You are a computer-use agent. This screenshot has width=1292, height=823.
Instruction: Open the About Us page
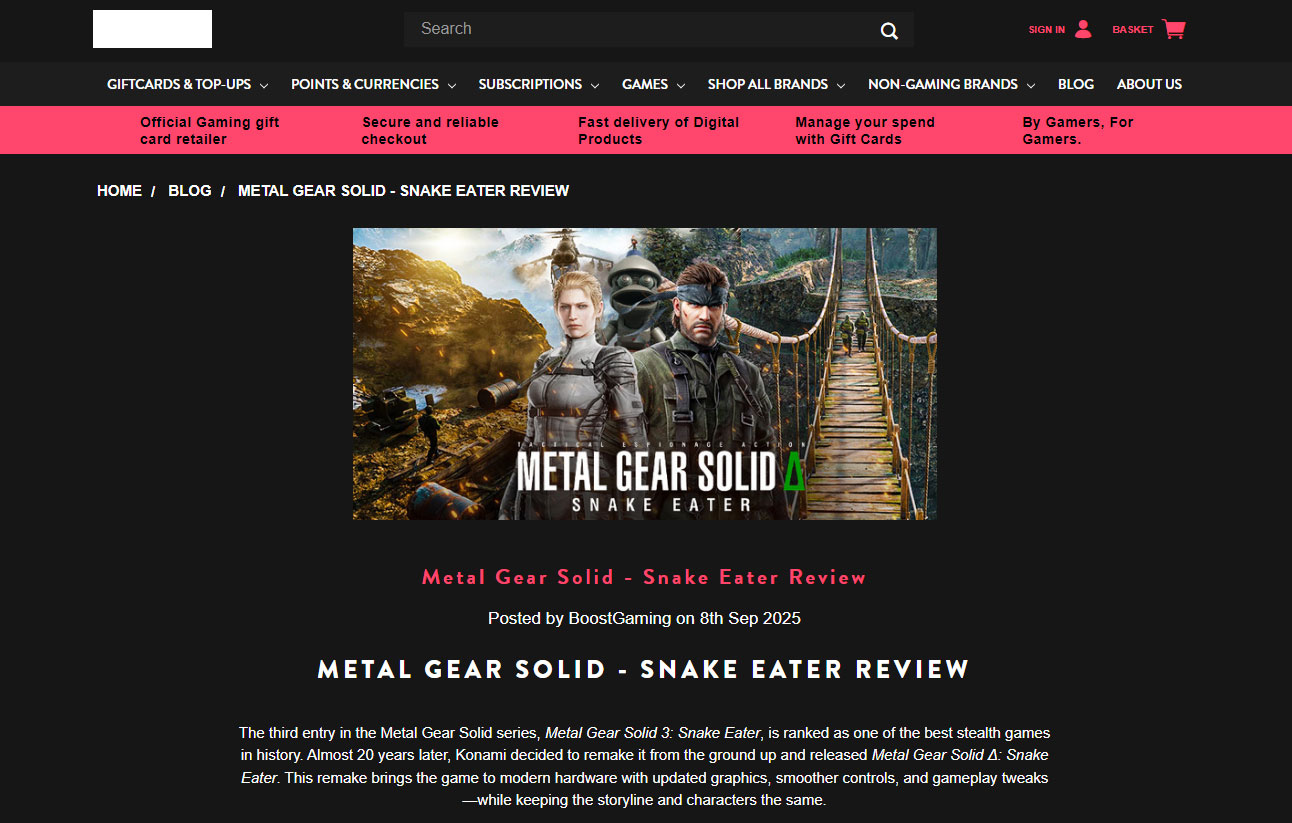click(1149, 84)
